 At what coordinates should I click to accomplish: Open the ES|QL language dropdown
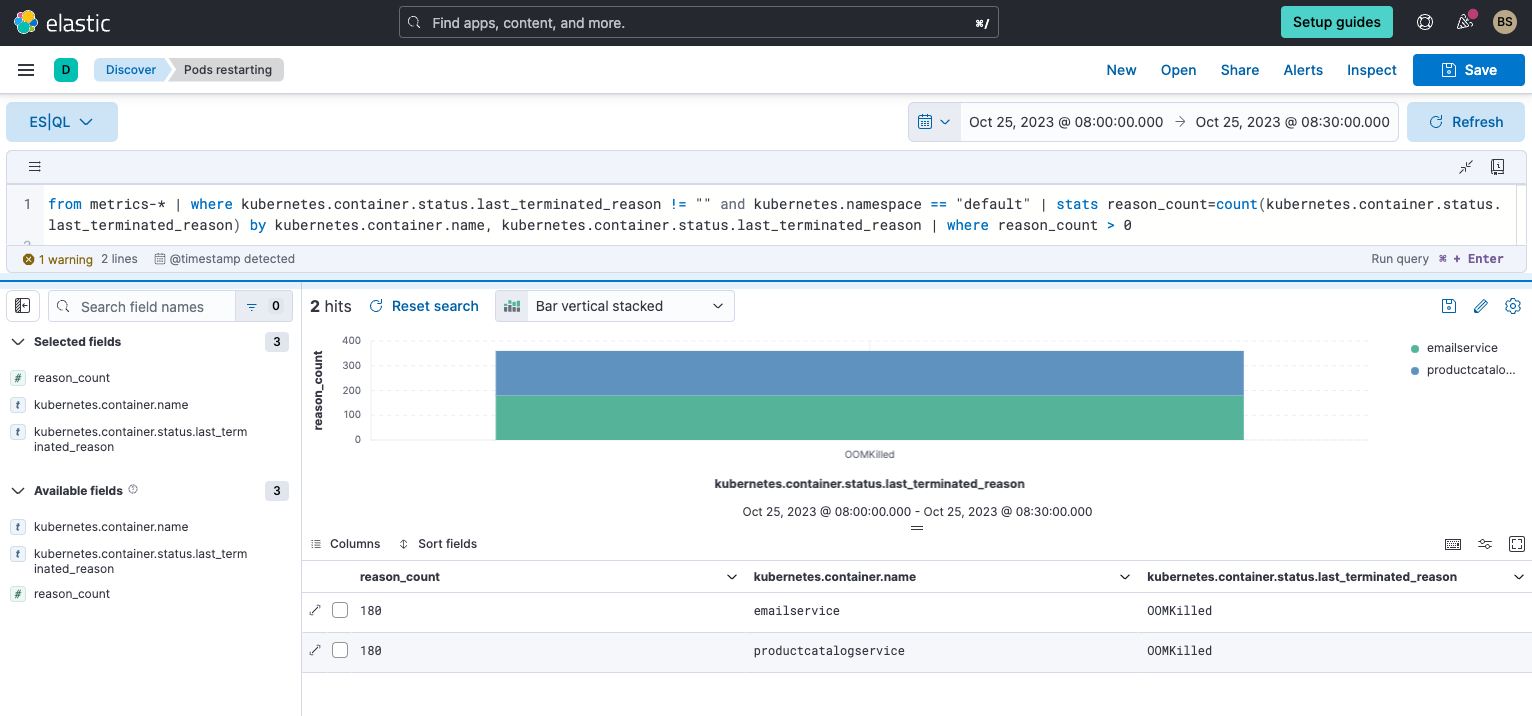[x=62, y=122]
